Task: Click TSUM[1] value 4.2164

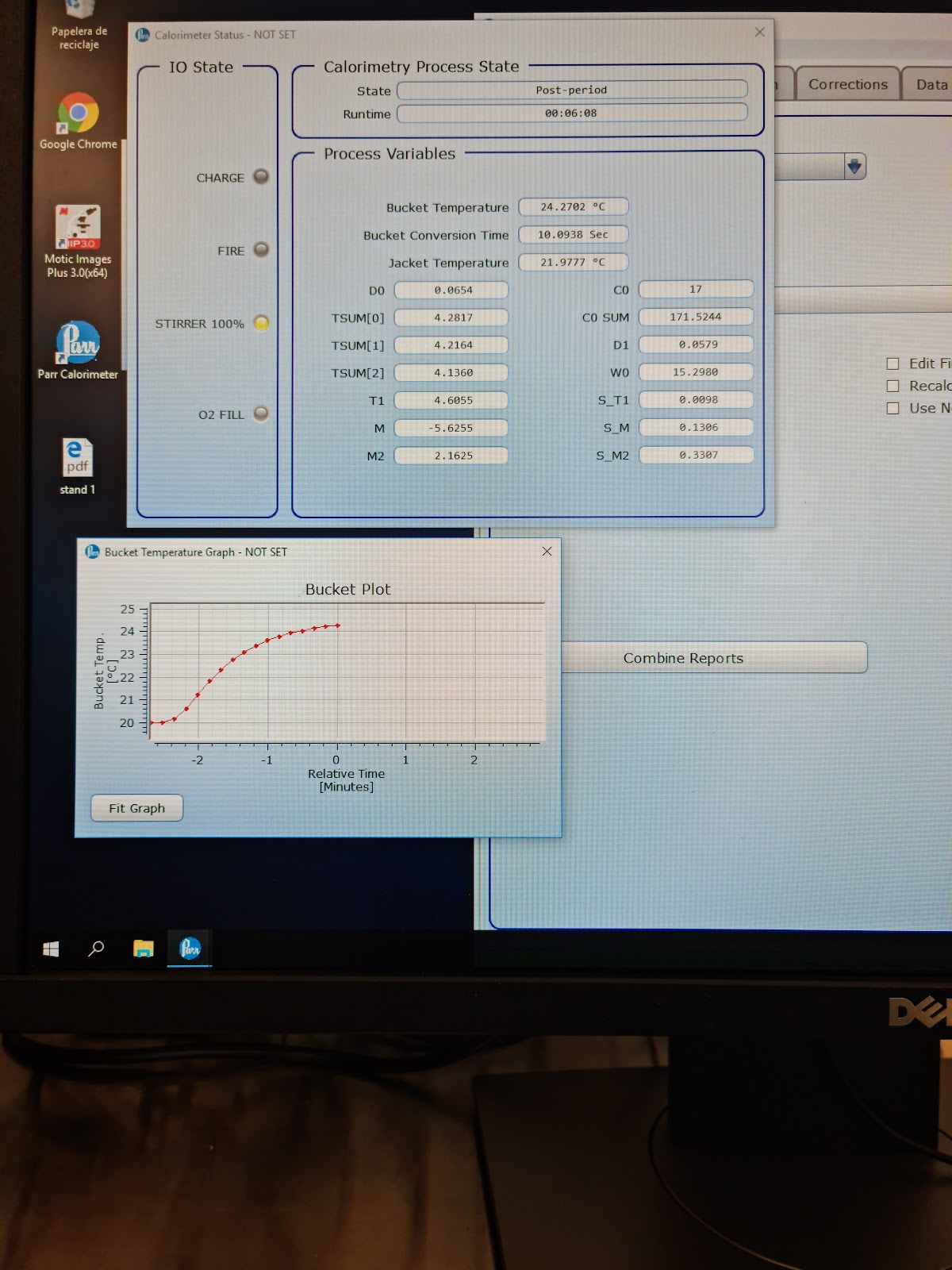Action: pyautogui.click(x=451, y=345)
